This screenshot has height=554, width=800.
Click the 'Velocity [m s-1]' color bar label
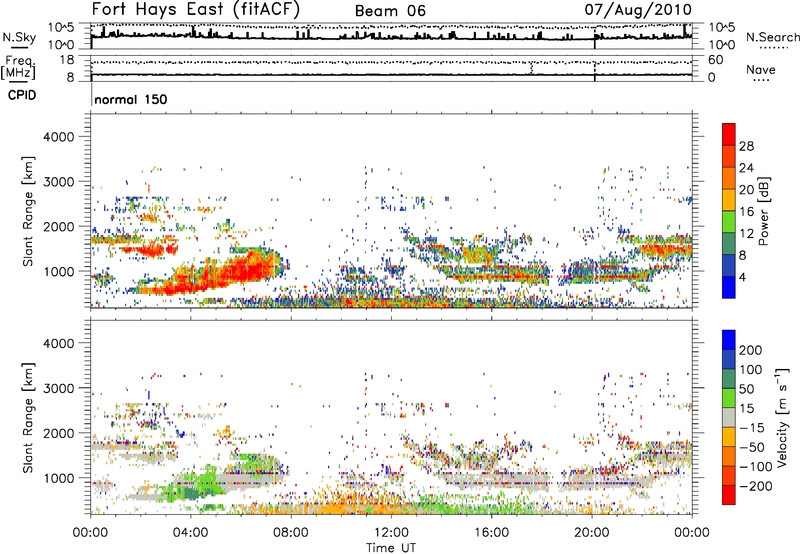point(782,417)
